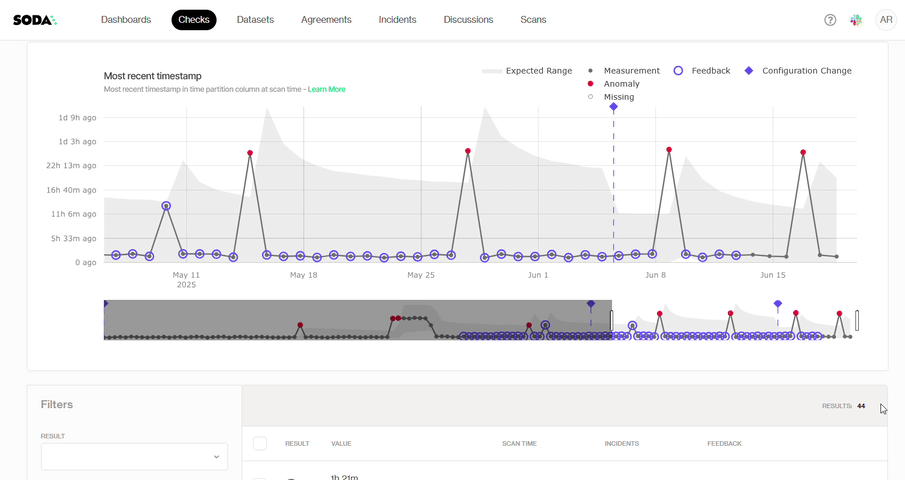Click the Scan Time column header
This screenshot has height=480, width=905.
pyautogui.click(x=519, y=443)
